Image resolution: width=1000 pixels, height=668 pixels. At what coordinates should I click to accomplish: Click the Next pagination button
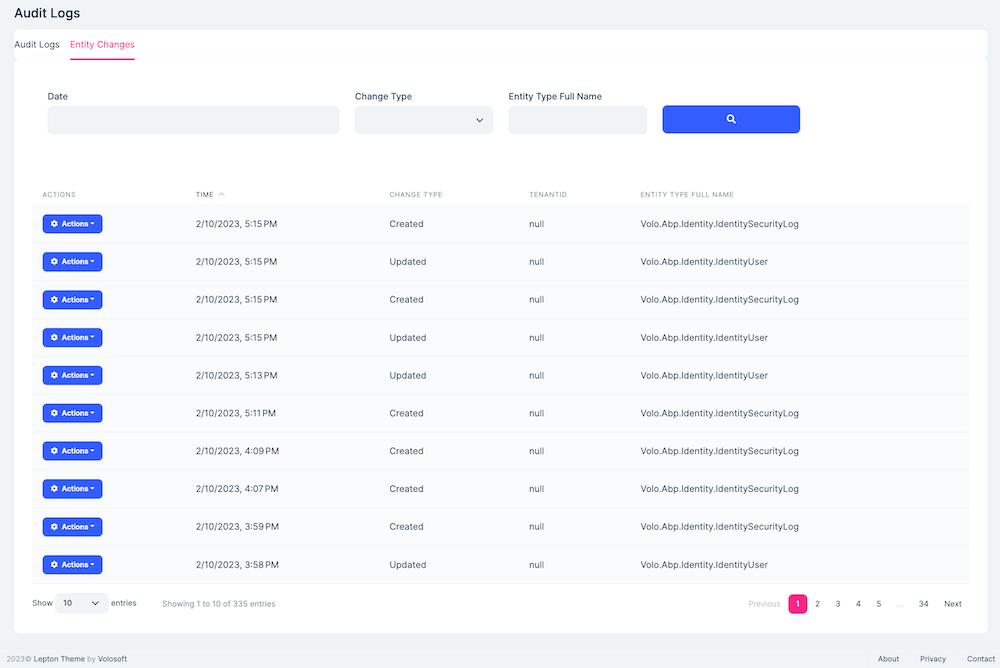(952, 603)
